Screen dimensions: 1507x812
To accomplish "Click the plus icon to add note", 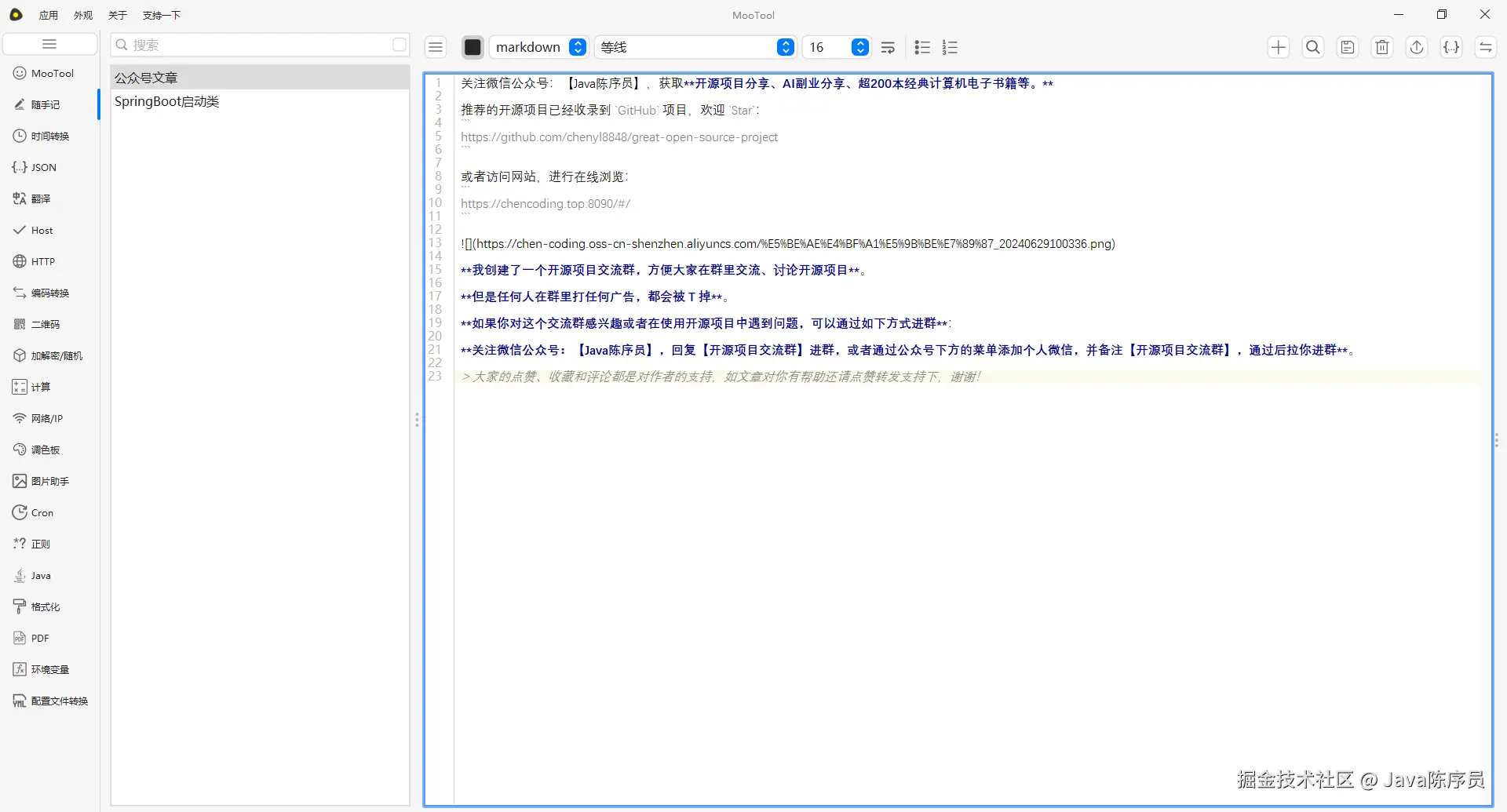I will pos(1279,47).
